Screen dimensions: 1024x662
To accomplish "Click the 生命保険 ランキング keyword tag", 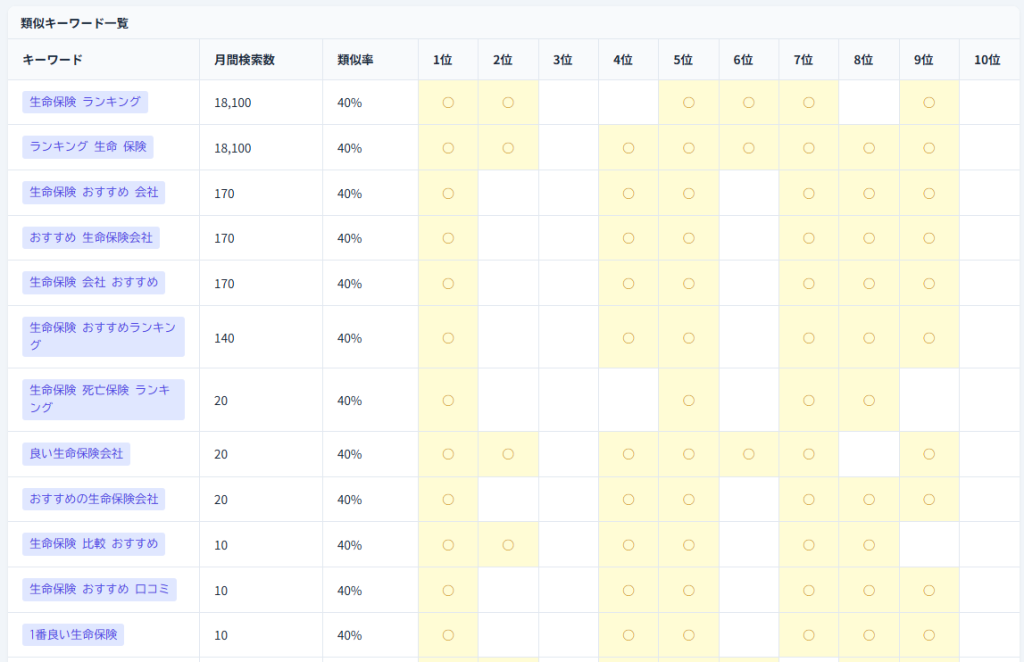I will [x=85, y=102].
